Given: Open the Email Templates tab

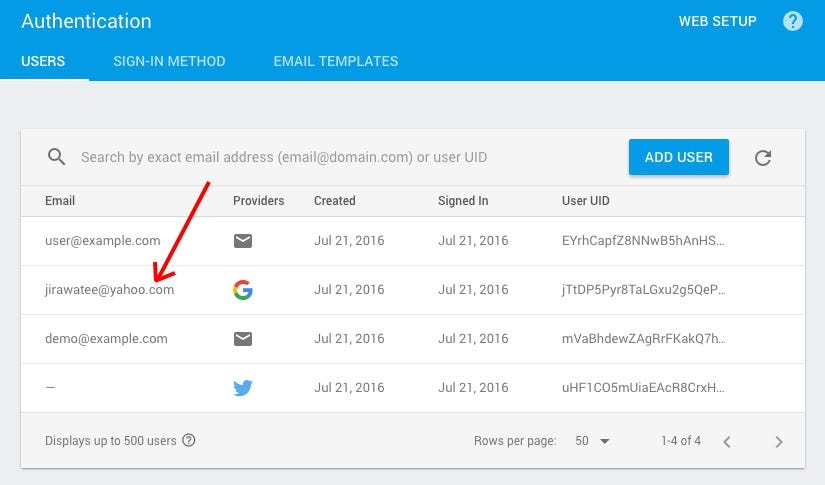Looking at the screenshot, I should [x=336, y=61].
